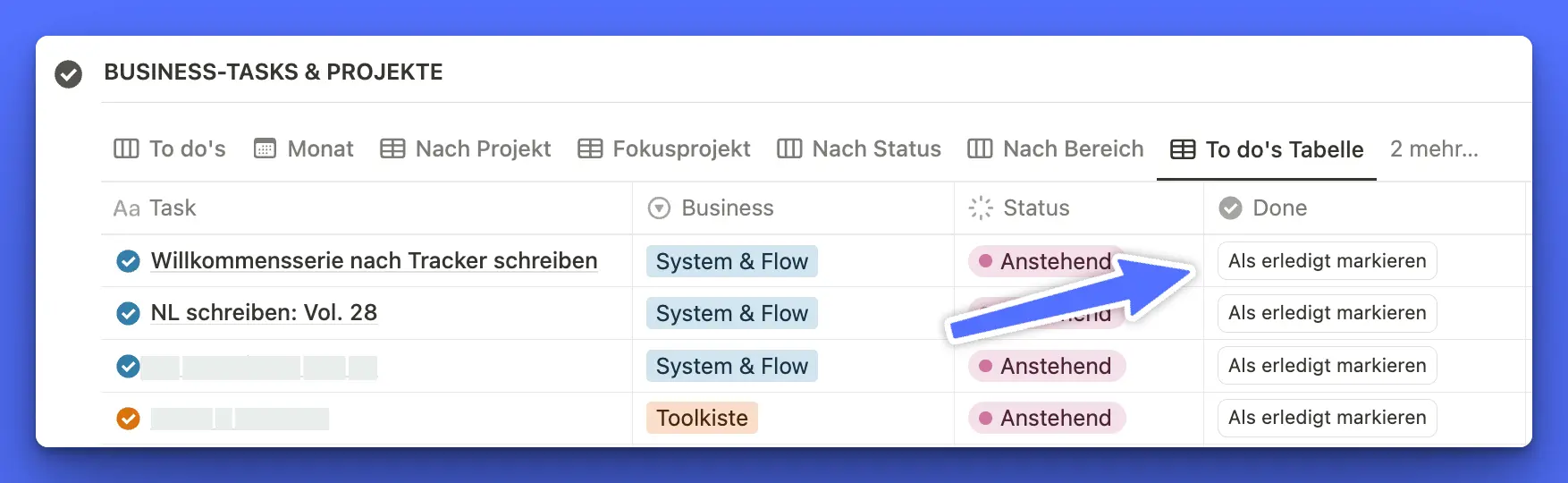Click the checkmark icon beside BUSINESS-TASKS & PROJEKTE
Screen dimensions: 1568x483
(68, 73)
